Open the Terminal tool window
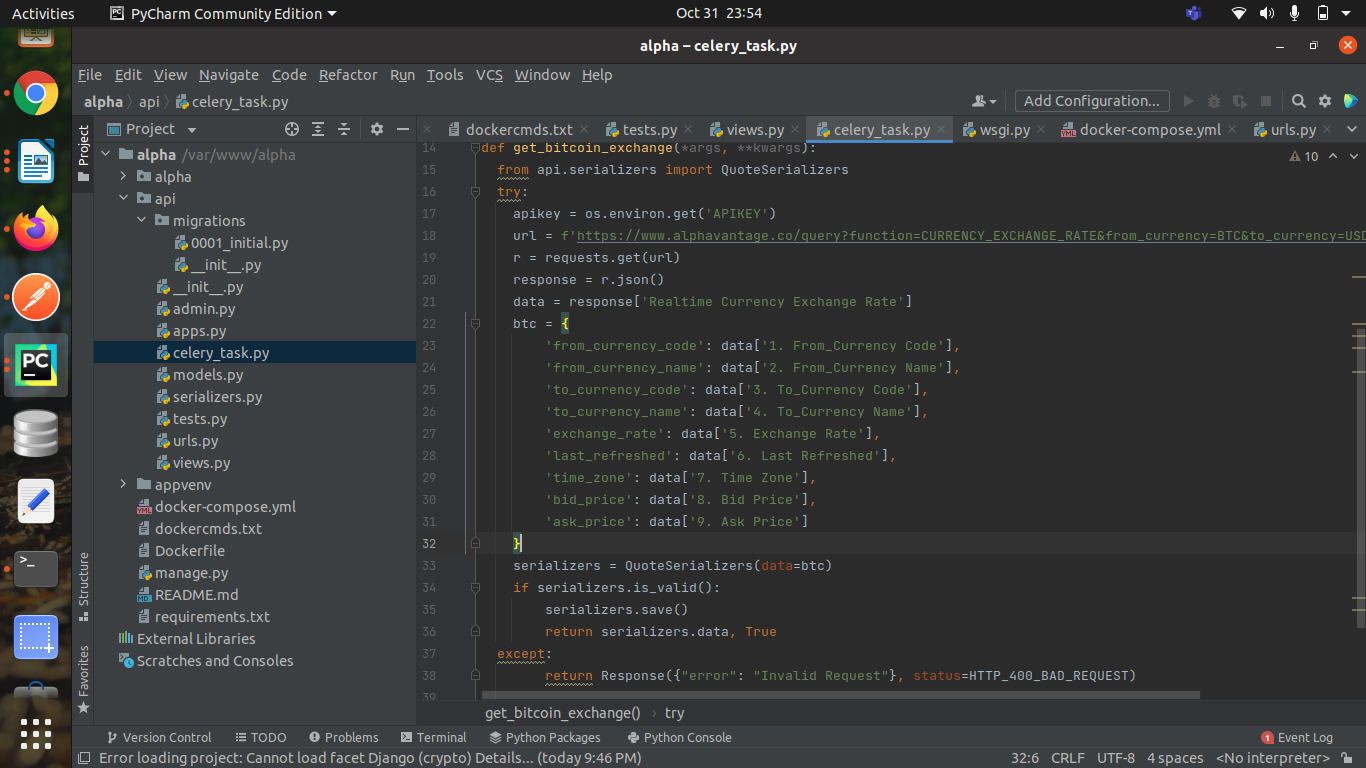 tap(434, 737)
